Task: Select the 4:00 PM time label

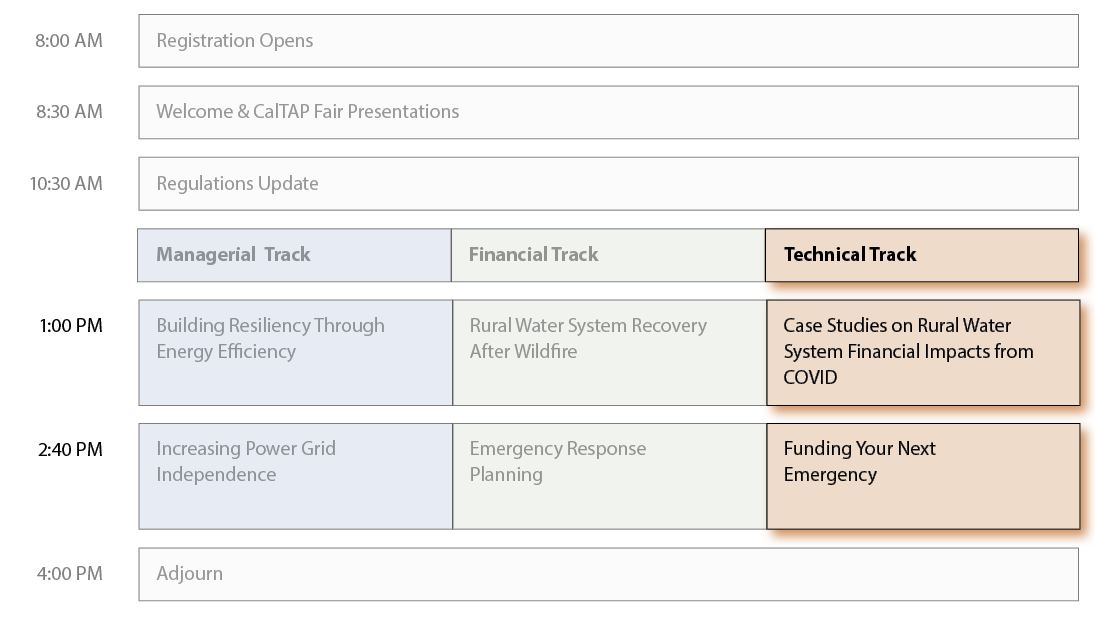Action: pos(70,574)
